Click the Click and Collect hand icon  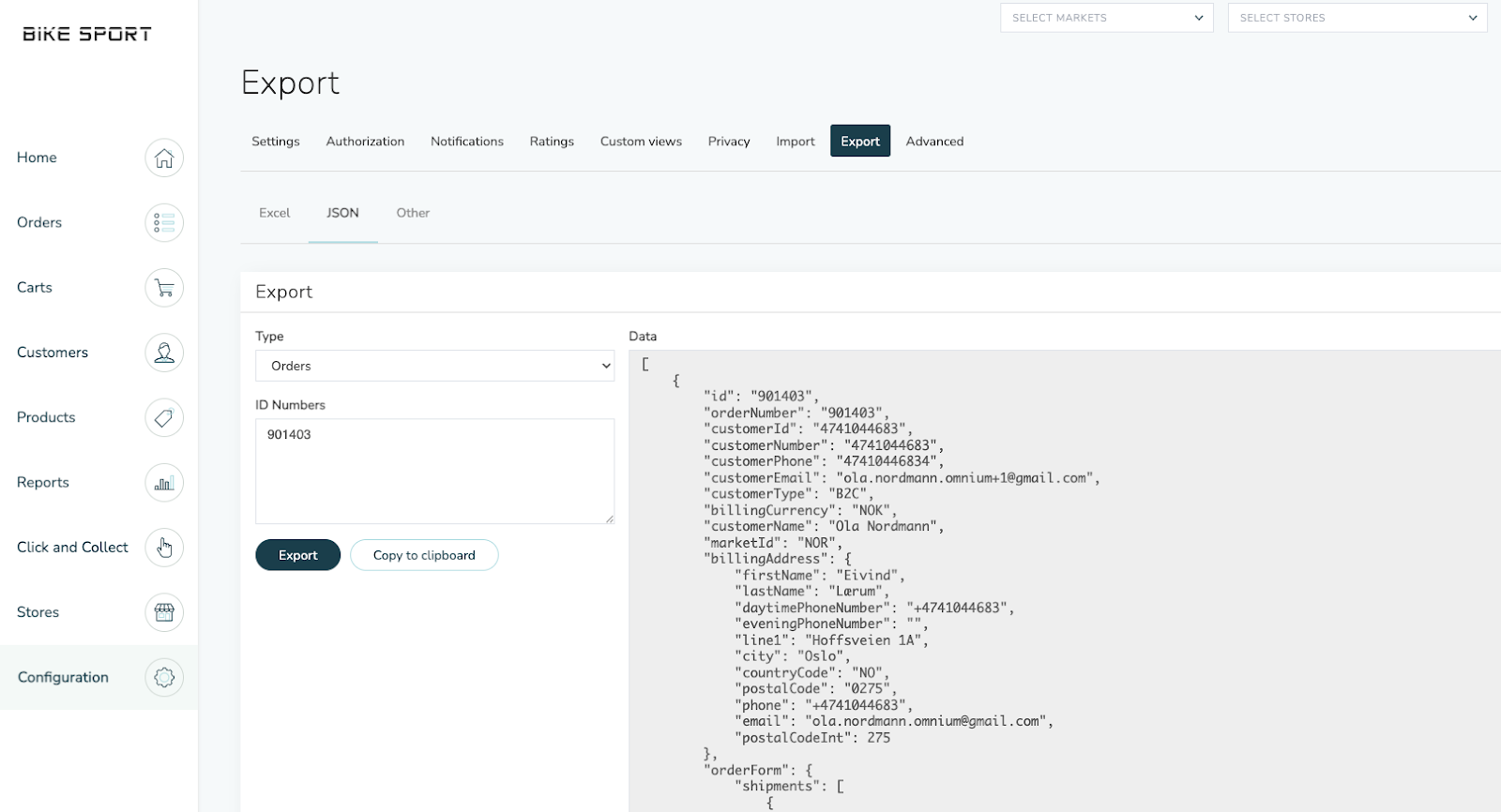point(164,548)
